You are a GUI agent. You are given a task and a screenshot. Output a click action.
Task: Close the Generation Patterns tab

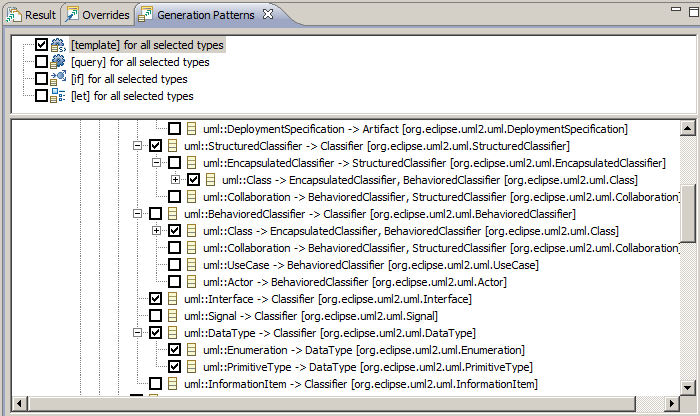pyautogui.click(x=266, y=15)
